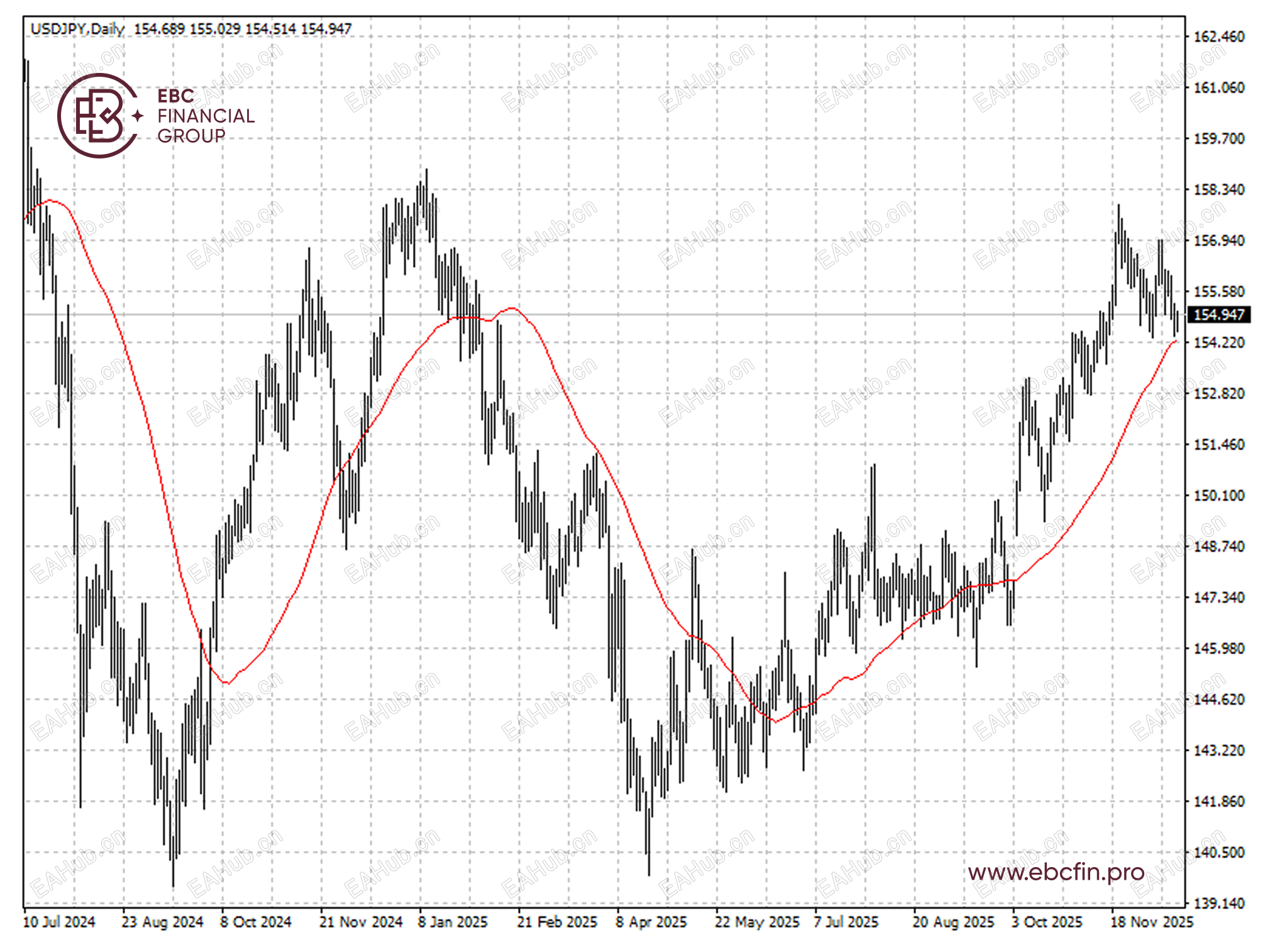Click the 144.620 price axis label
The image size is (1275, 952).
[1218, 699]
